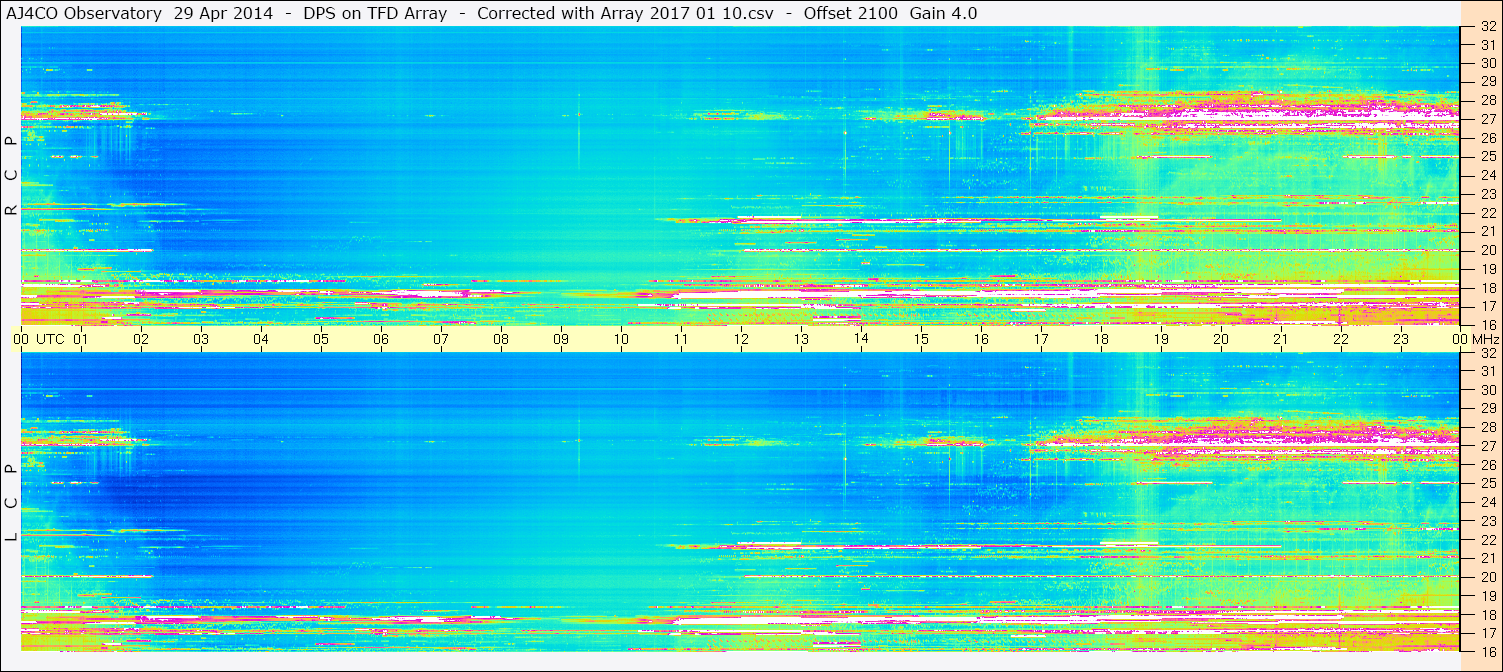Screen dimensions: 1503x672
Task: Click the 24 MHz label in LCP panel
Action: pos(1488,502)
